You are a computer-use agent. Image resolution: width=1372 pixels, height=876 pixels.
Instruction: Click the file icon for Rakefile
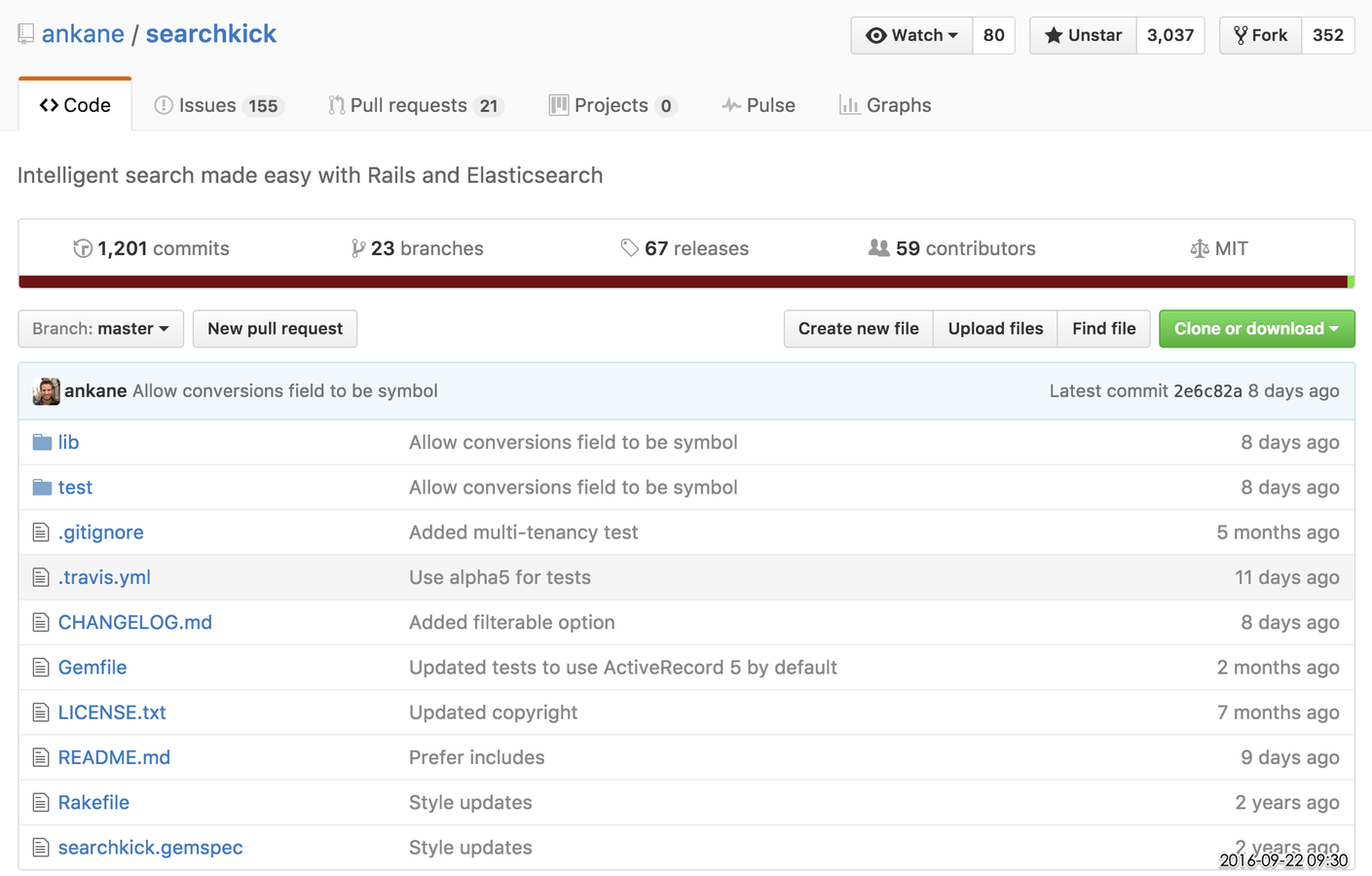tap(41, 803)
